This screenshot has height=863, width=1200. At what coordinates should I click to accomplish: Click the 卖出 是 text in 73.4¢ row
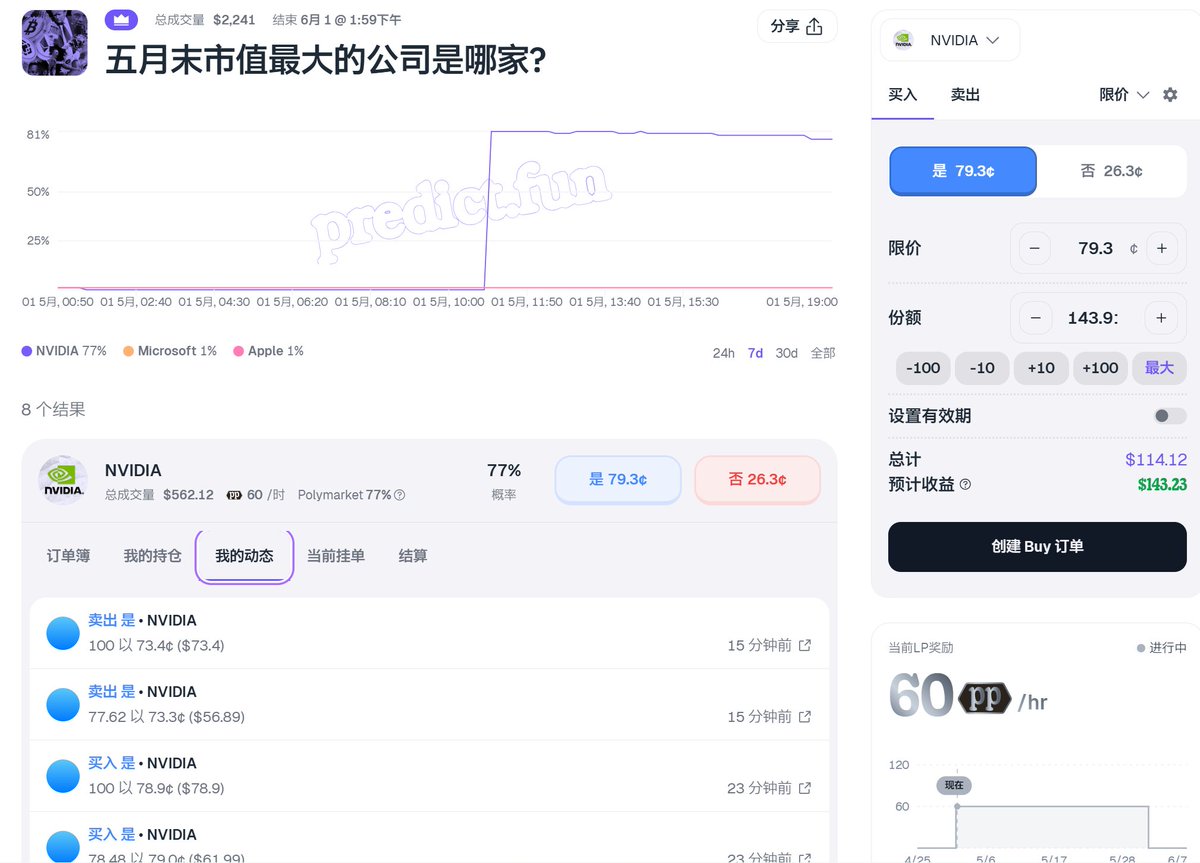click(x=111, y=621)
